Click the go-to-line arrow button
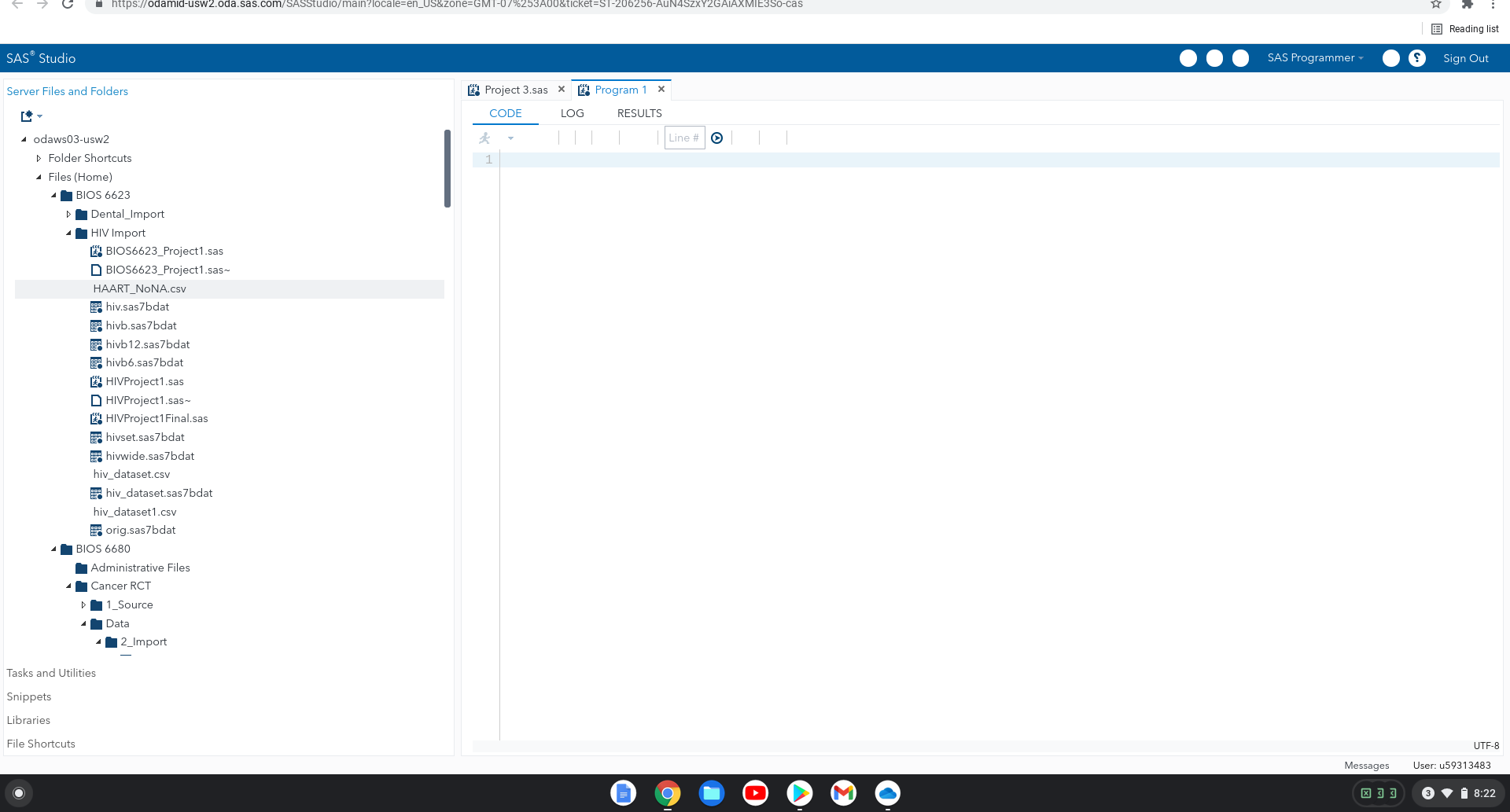1510x812 pixels. [718, 138]
